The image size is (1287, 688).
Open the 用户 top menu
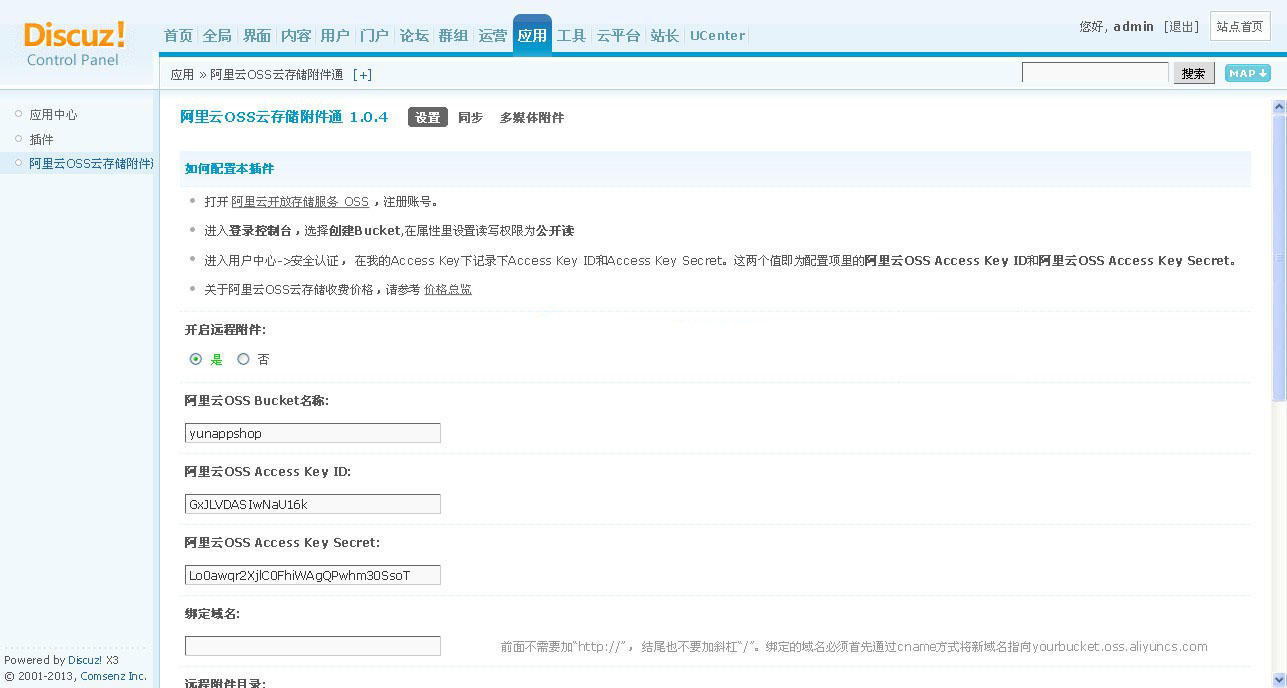tap(335, 36)
